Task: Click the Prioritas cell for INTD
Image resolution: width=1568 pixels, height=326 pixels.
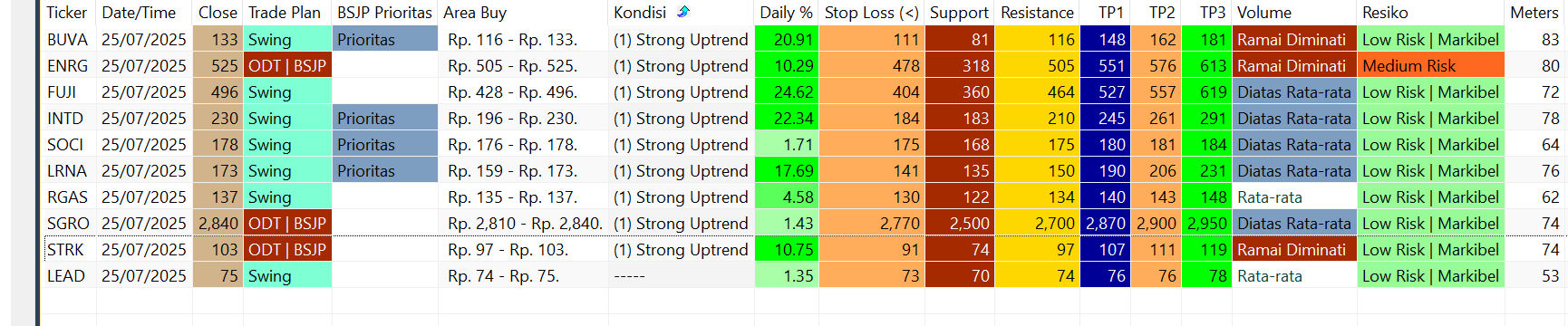Action: (385, 118)
